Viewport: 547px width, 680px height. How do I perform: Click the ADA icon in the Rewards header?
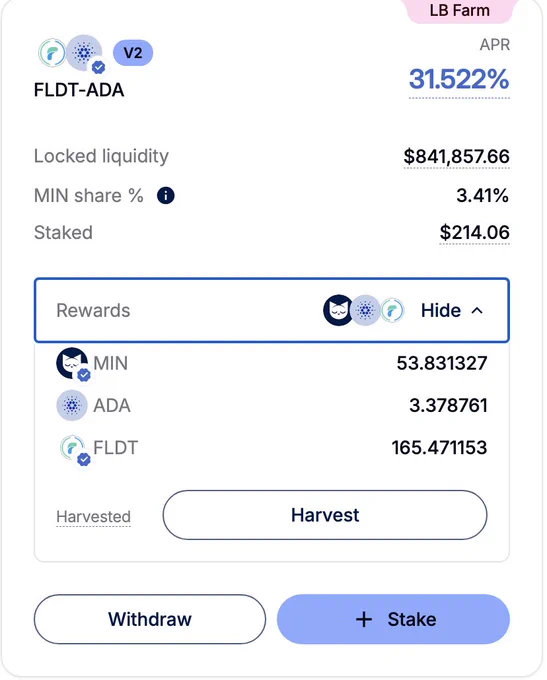[365, 311]
